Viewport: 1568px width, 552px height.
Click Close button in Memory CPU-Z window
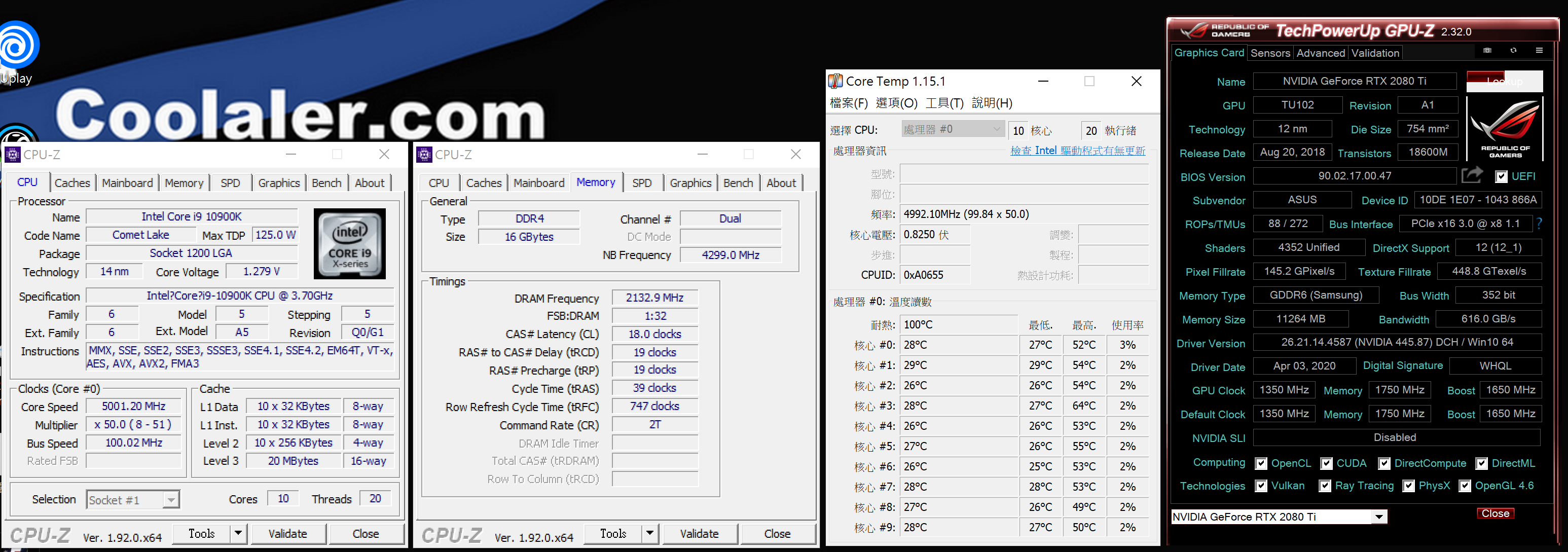[x=777, y=533]
